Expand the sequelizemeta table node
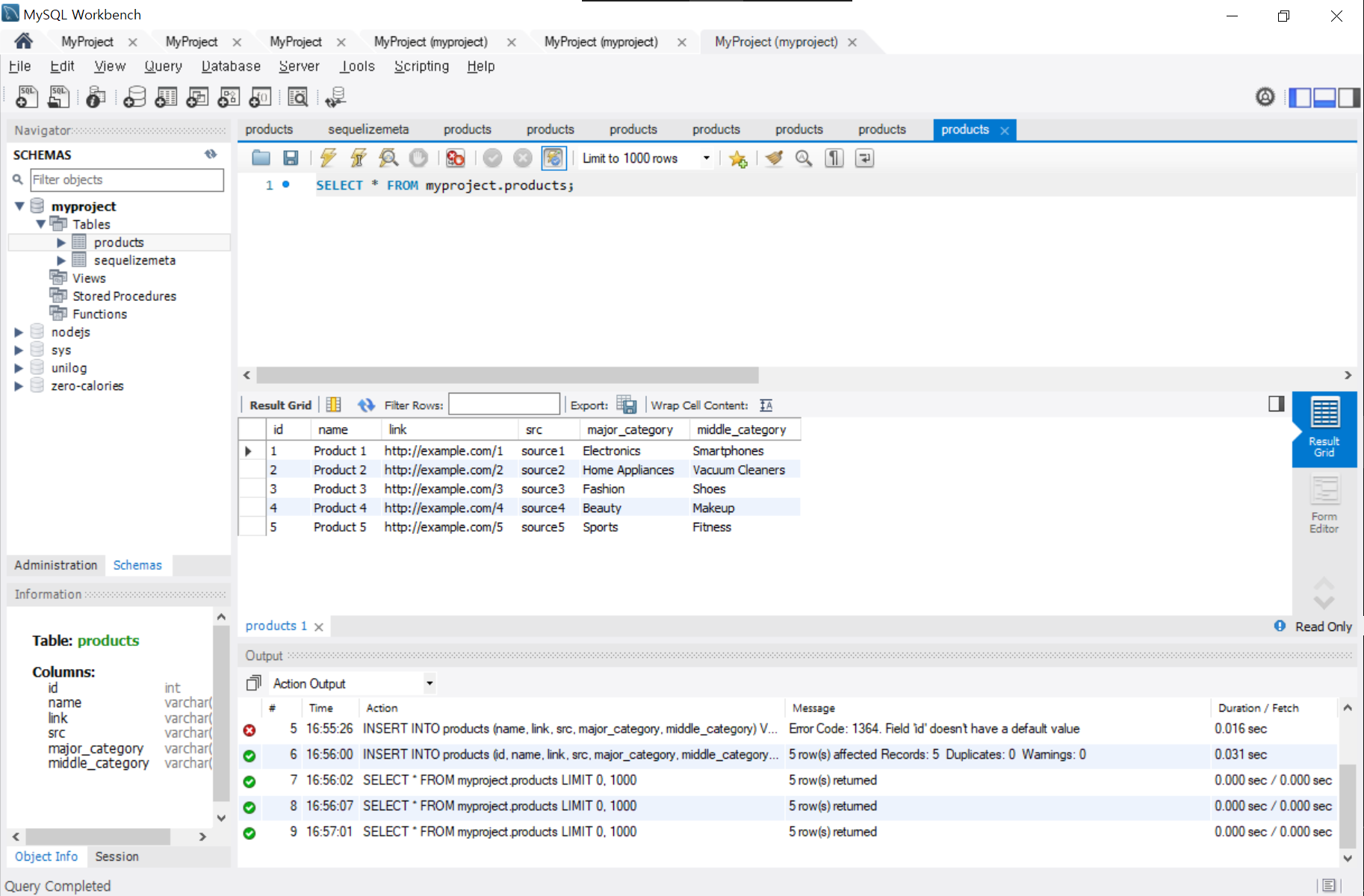 click(61, 260)
